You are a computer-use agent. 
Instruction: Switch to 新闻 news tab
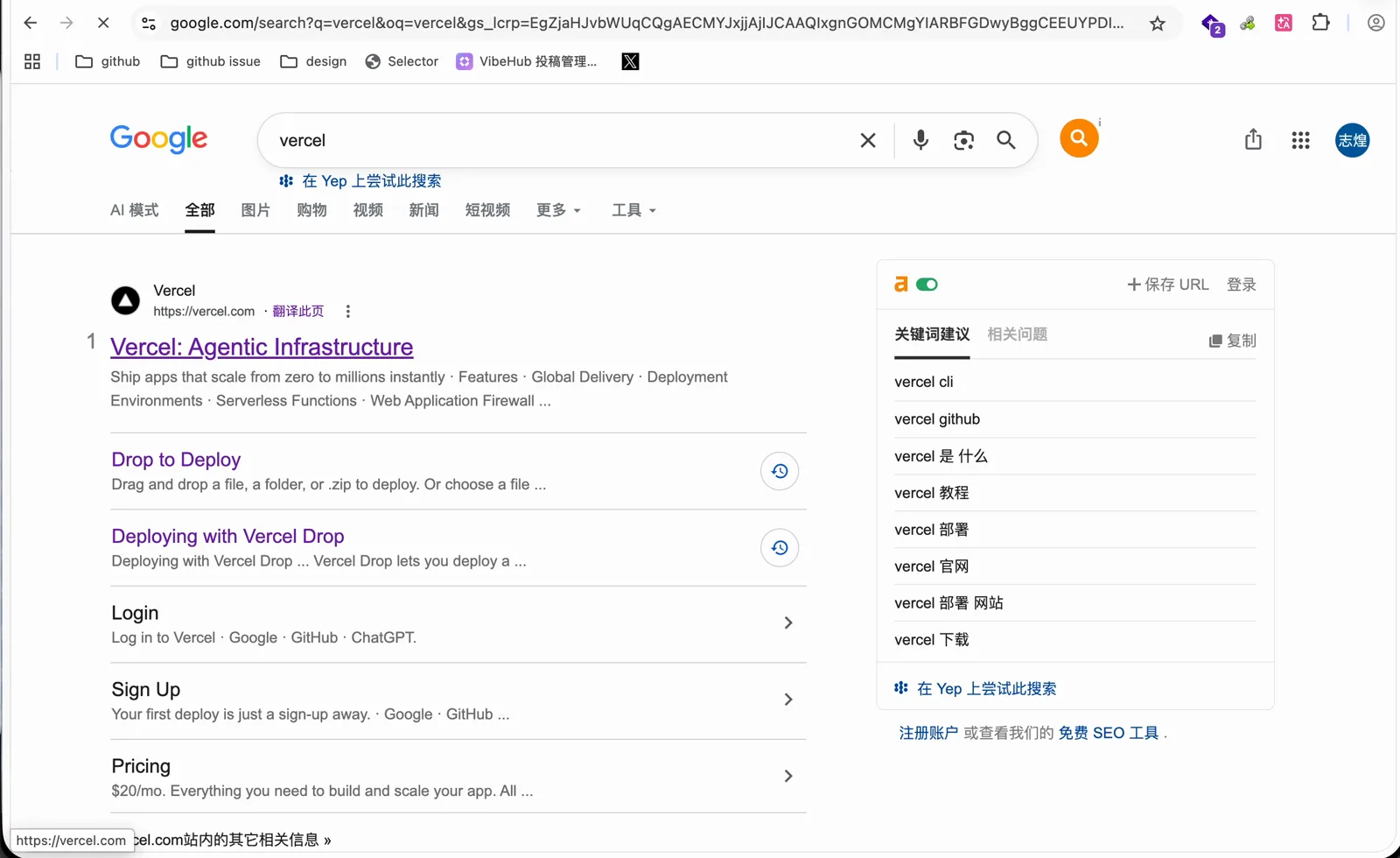coord(424,210)
